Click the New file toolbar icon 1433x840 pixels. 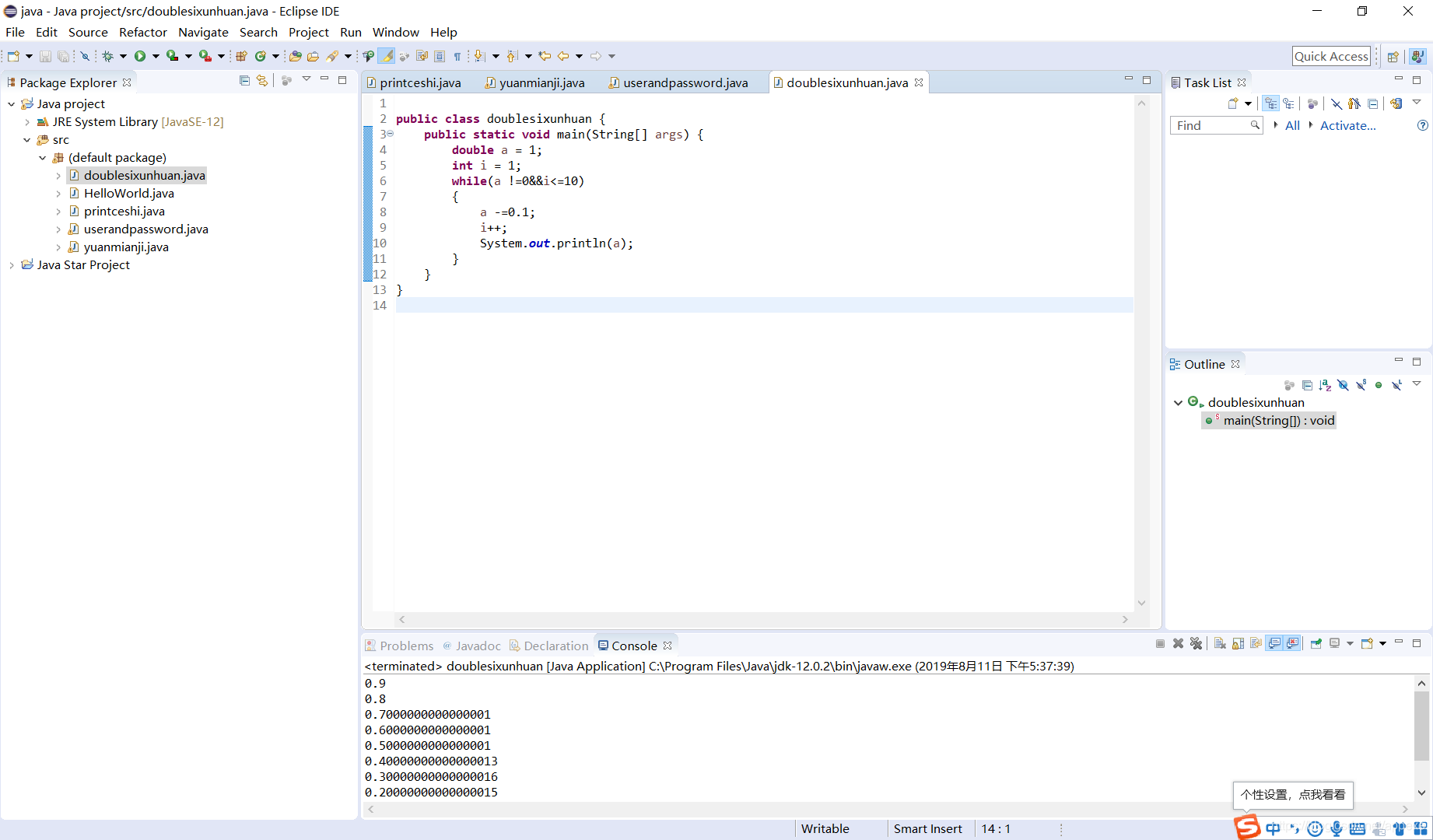point(13,56)
